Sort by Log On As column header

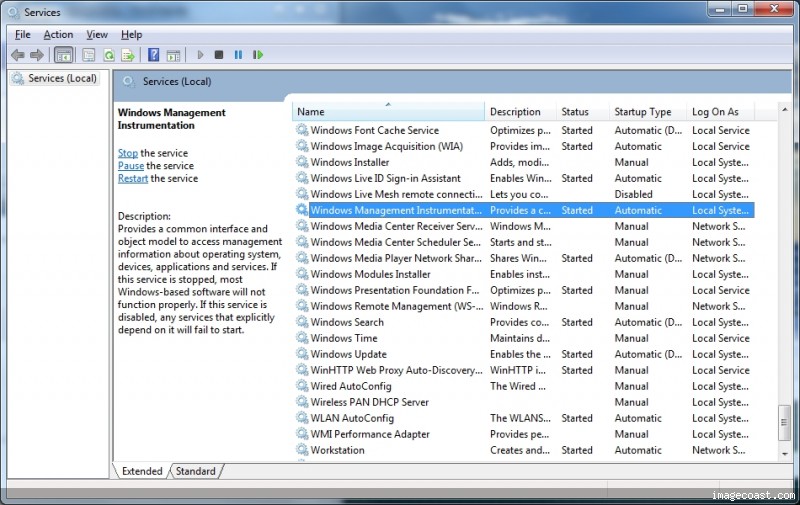pos(720,111)
